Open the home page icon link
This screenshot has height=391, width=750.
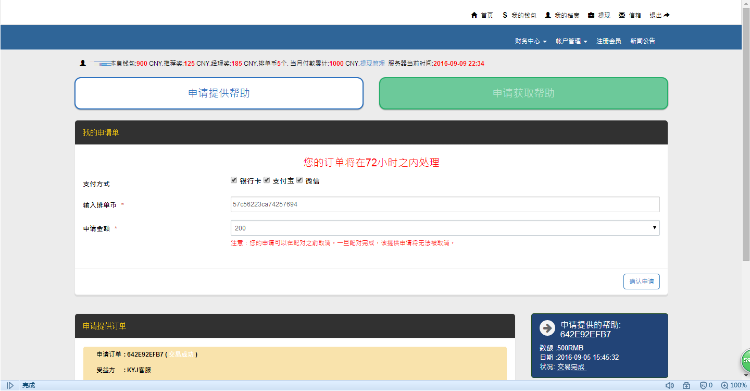coord(474,15)
